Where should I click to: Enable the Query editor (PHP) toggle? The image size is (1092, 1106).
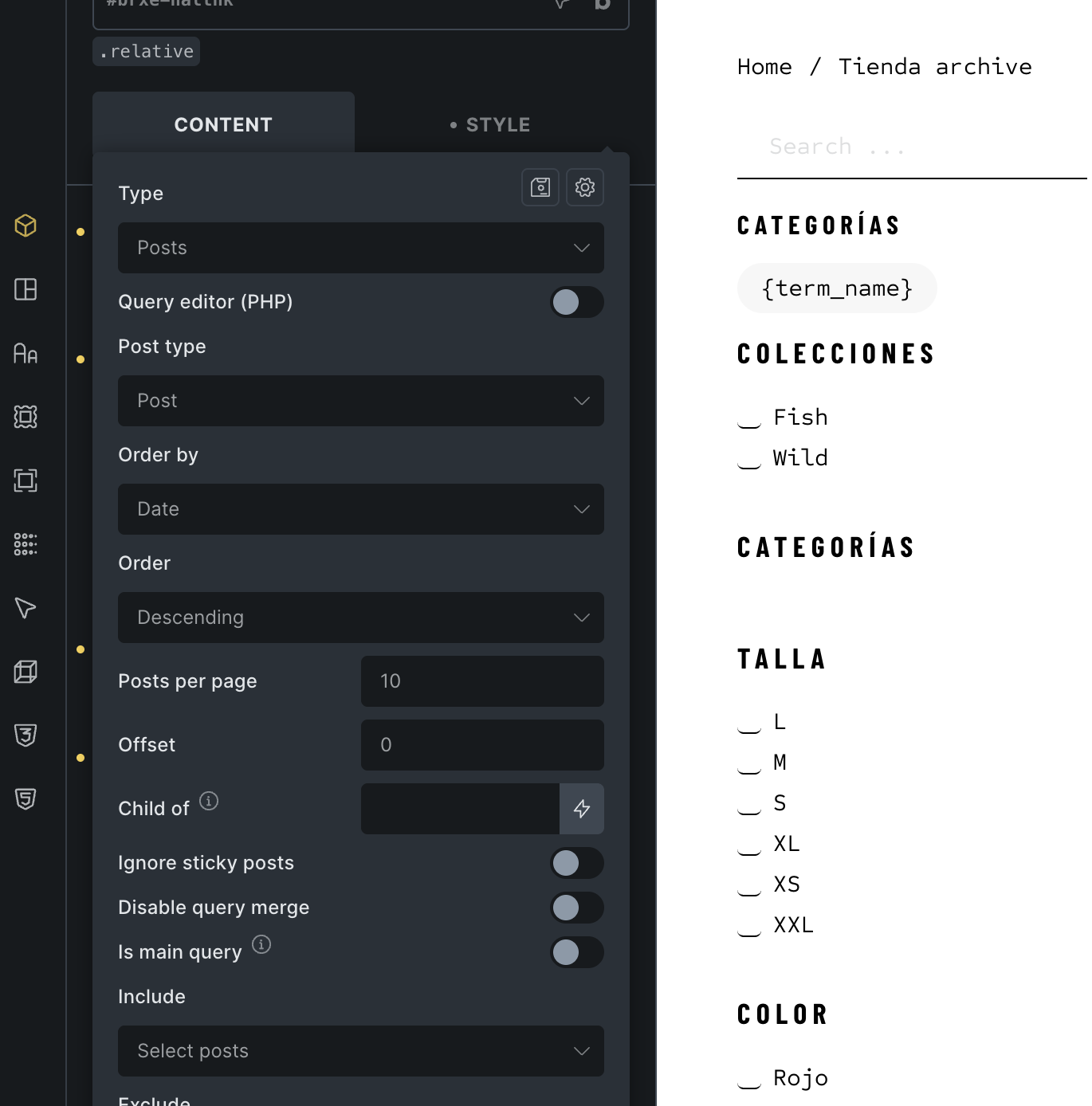coord(576,302)
